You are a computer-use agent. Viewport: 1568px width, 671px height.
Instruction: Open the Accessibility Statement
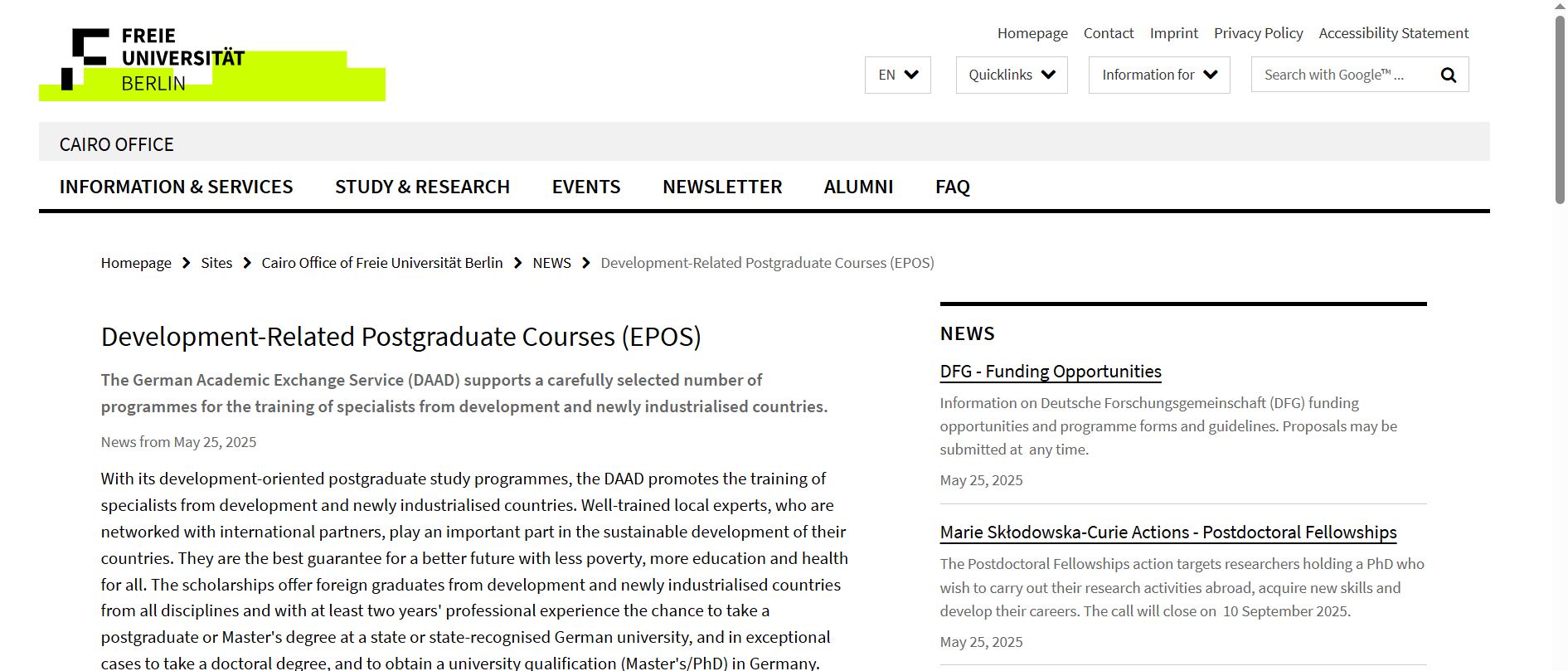1393,33
